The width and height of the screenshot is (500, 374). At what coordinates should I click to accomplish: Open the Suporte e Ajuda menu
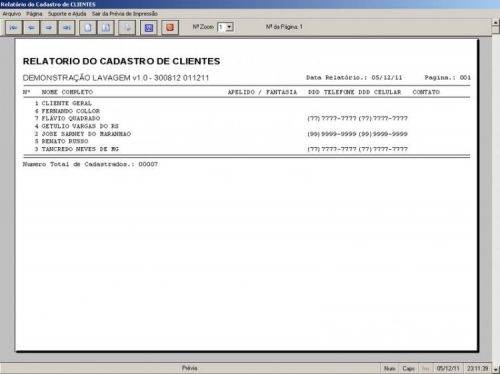[67, 14]
